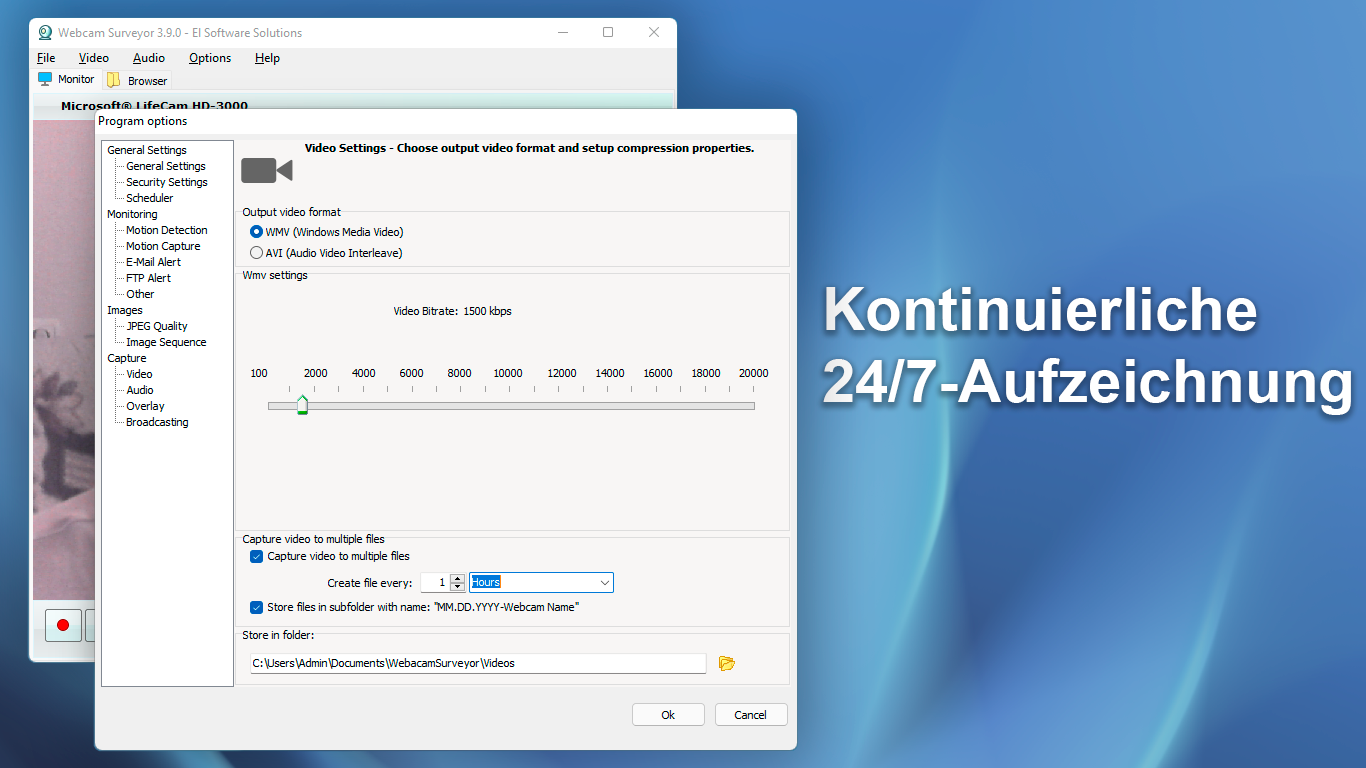
Task: Select the Images category
Action: point(125,310)
